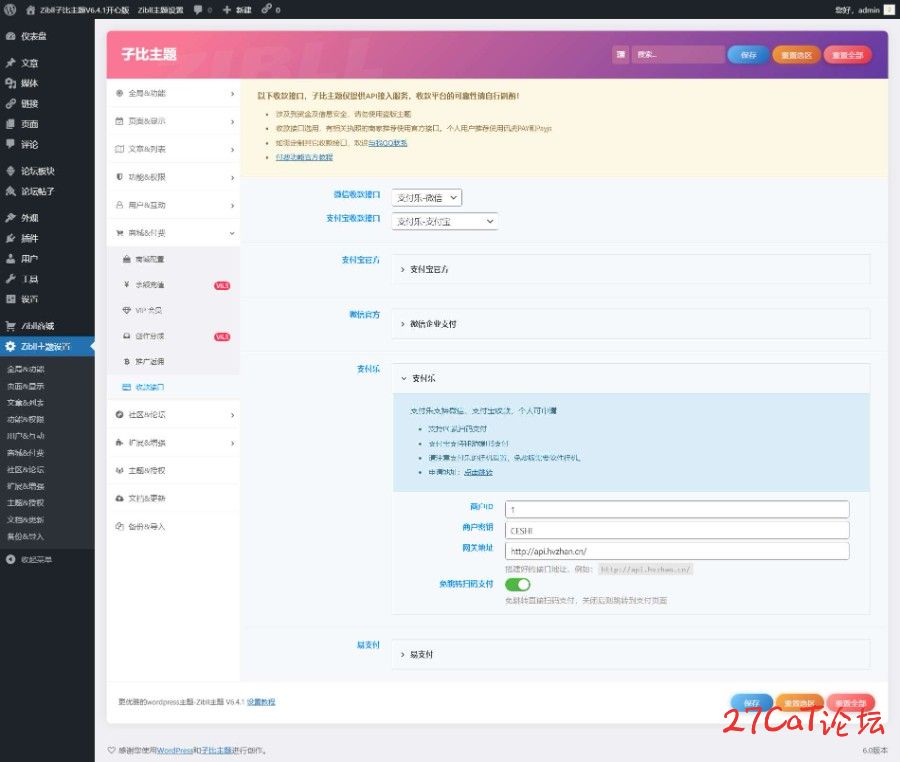This screenshot has width=900, height=762.
Task: Click the yen icon for 余额充值
Action: click(127, 285)
